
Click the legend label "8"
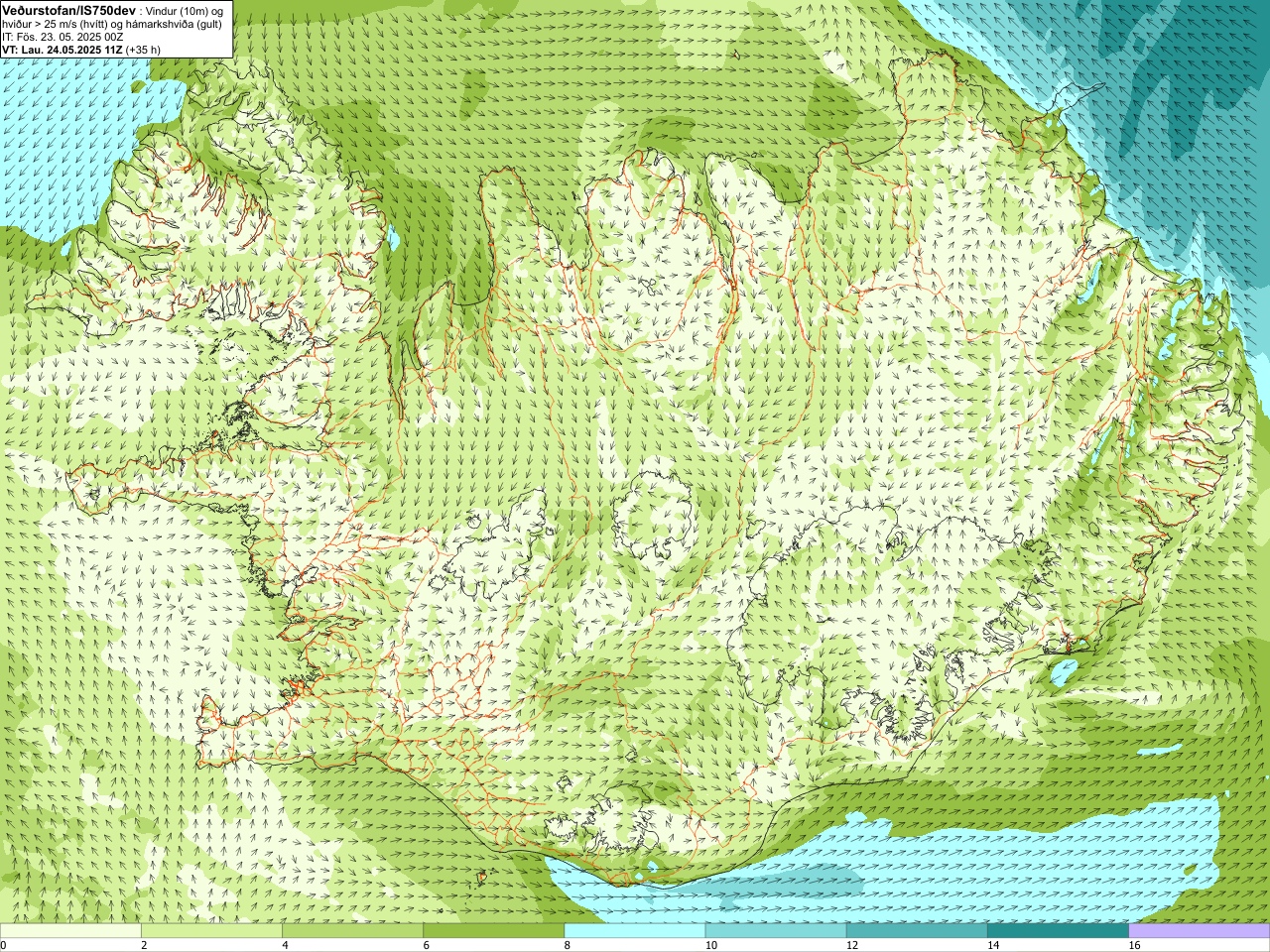(568, 945)
